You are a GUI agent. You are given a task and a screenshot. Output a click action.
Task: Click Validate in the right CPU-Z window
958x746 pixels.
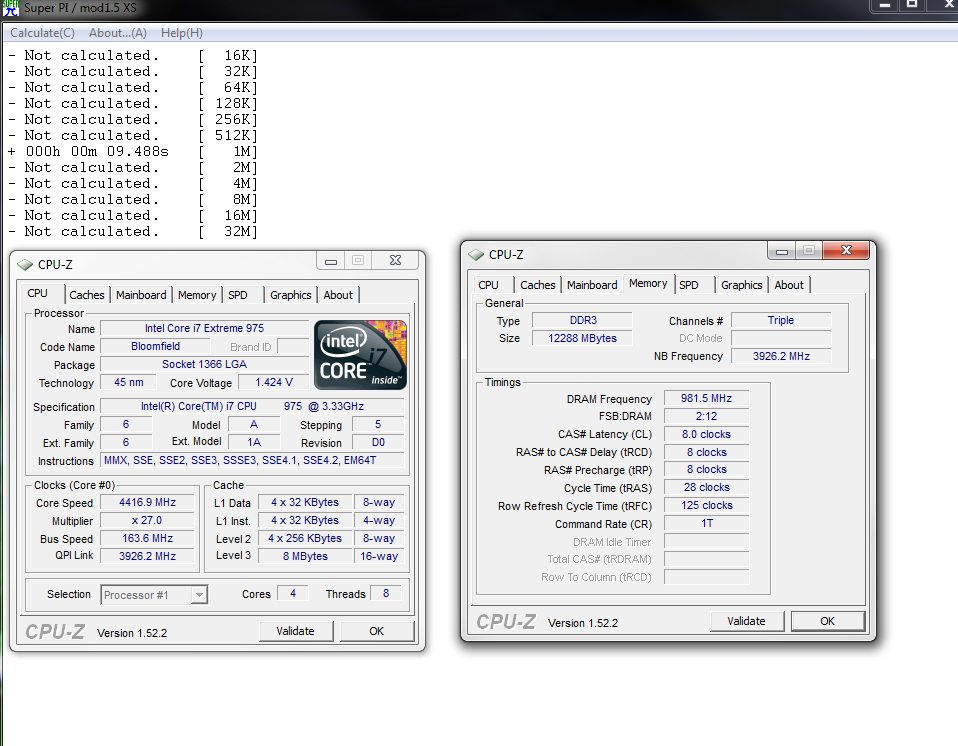click(x=747, y=621)
